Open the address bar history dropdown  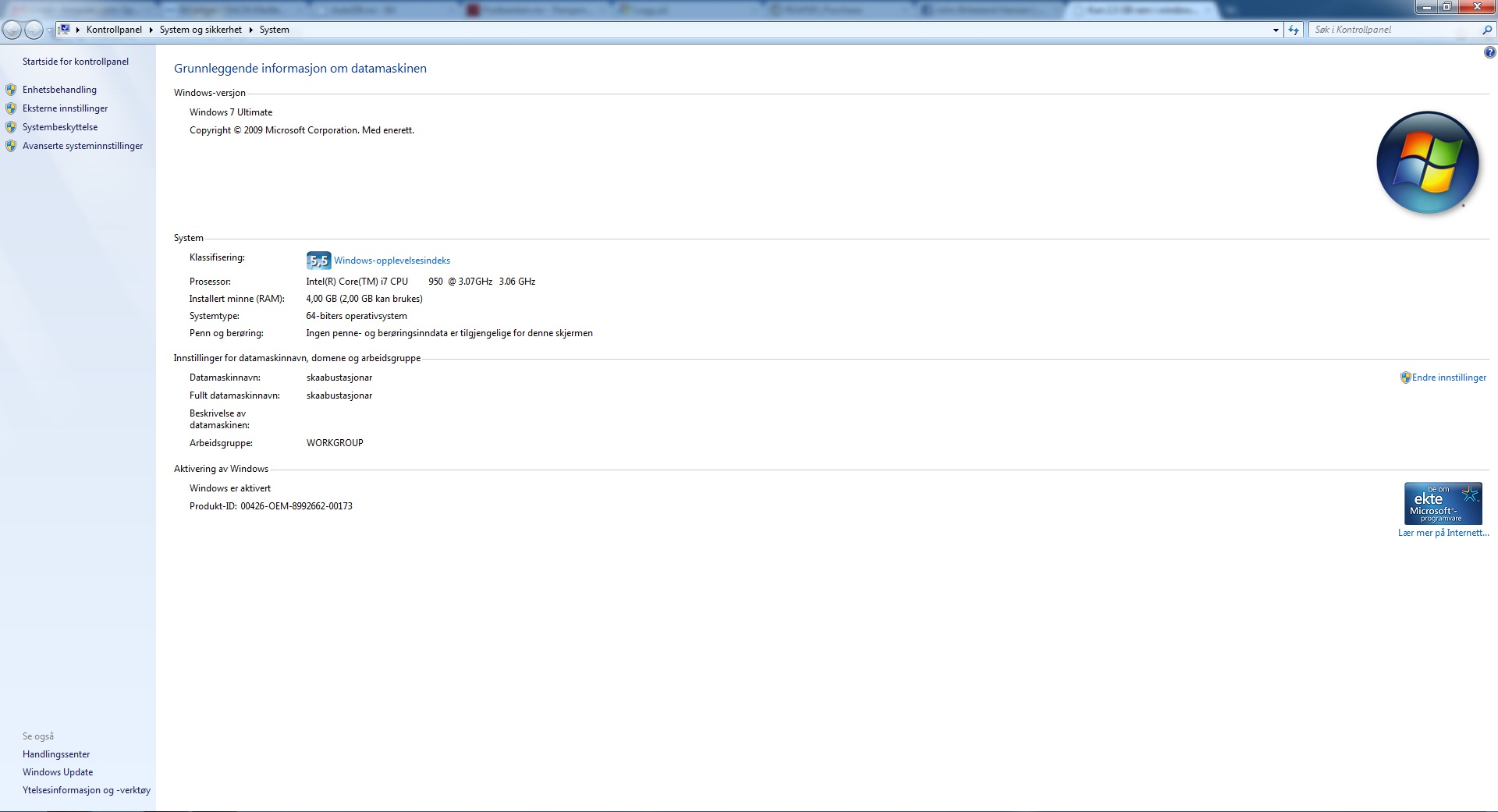click(1276, 30)
